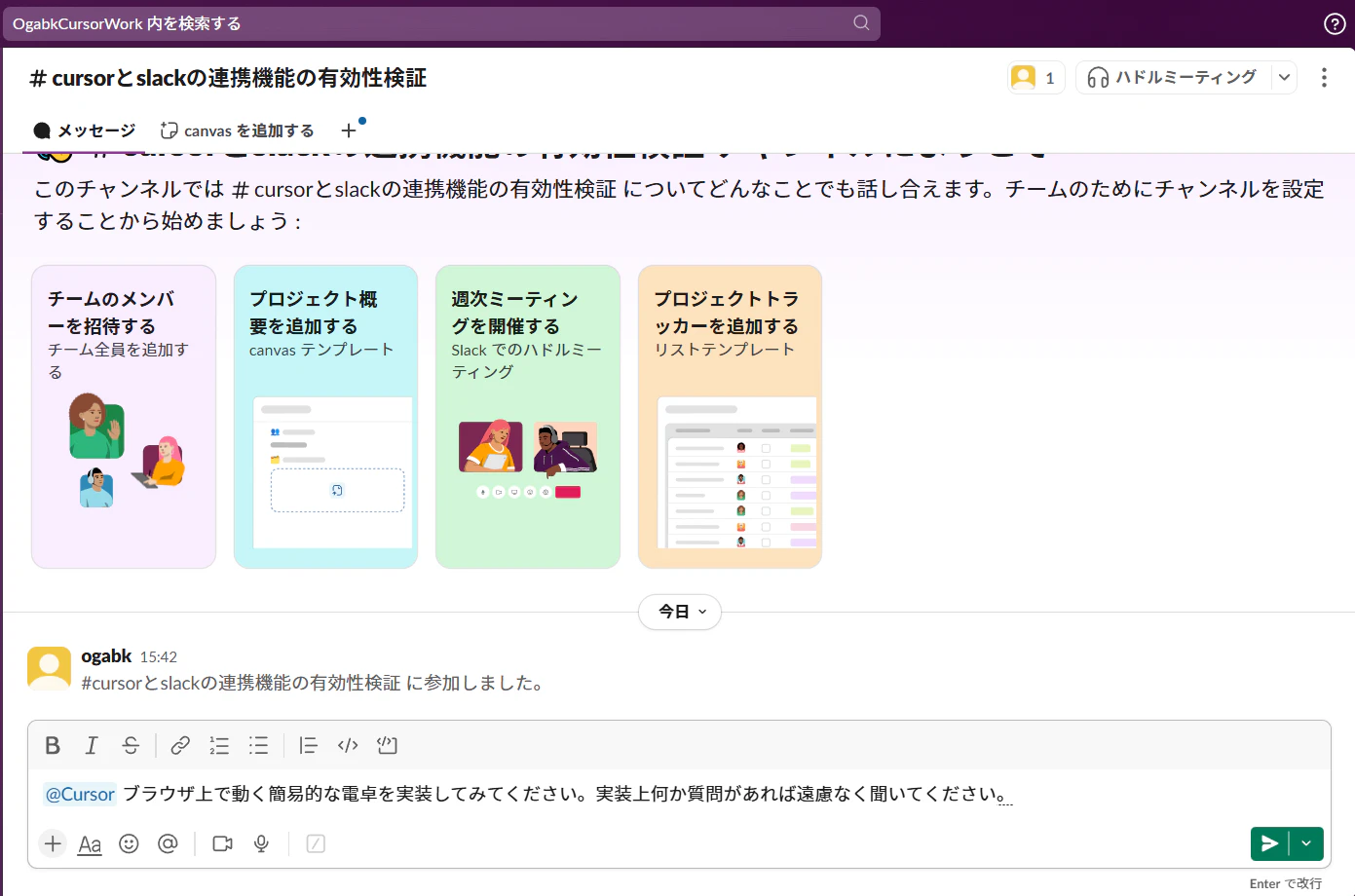The image size is (1355, 896).
Task: Select the canvas を追加する tab
Action: (237, 130)
